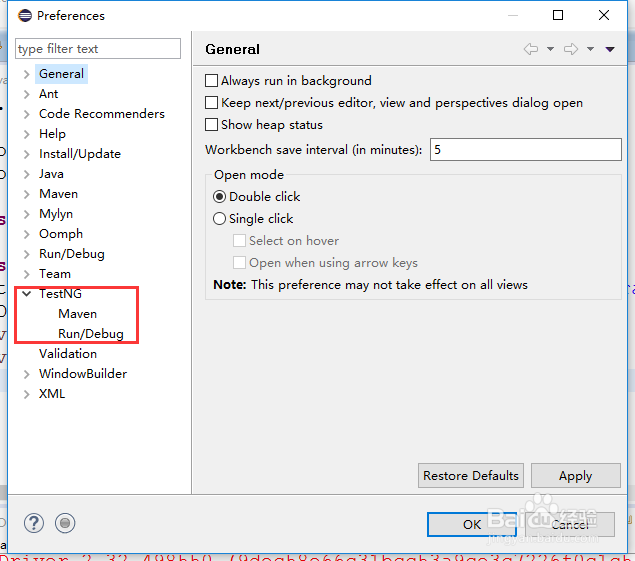The height and width of the screenshot is (561, 635).
Task: Expand the General tree node
Action: point(27,74)
